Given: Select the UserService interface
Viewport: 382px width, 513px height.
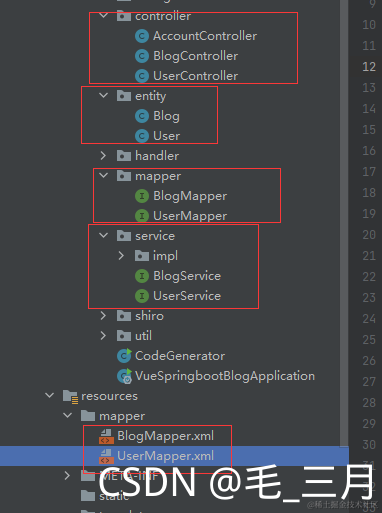Looking at the screenshot, I should [187, 296].
